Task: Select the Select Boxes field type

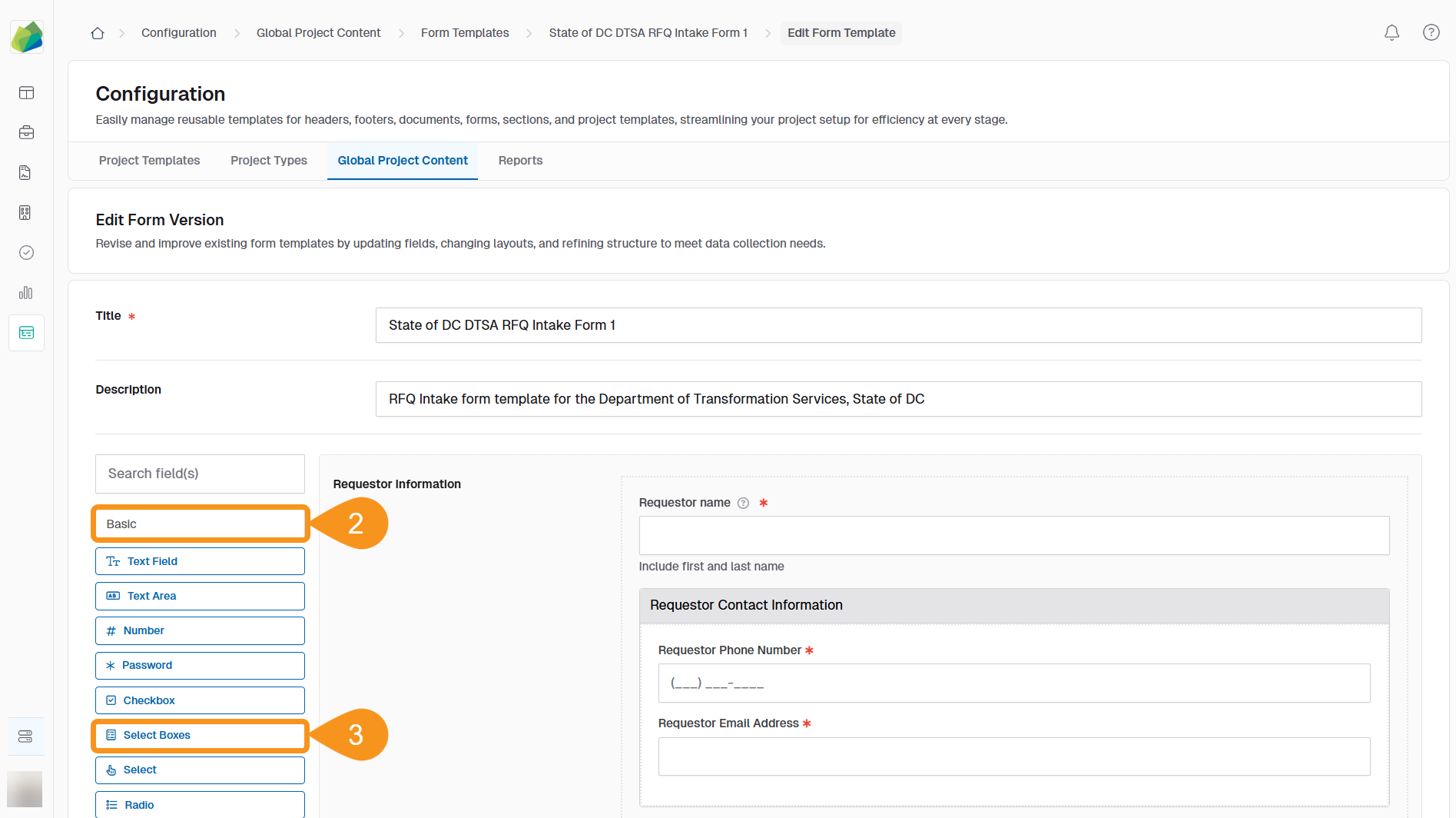Action: coord(199,735)
